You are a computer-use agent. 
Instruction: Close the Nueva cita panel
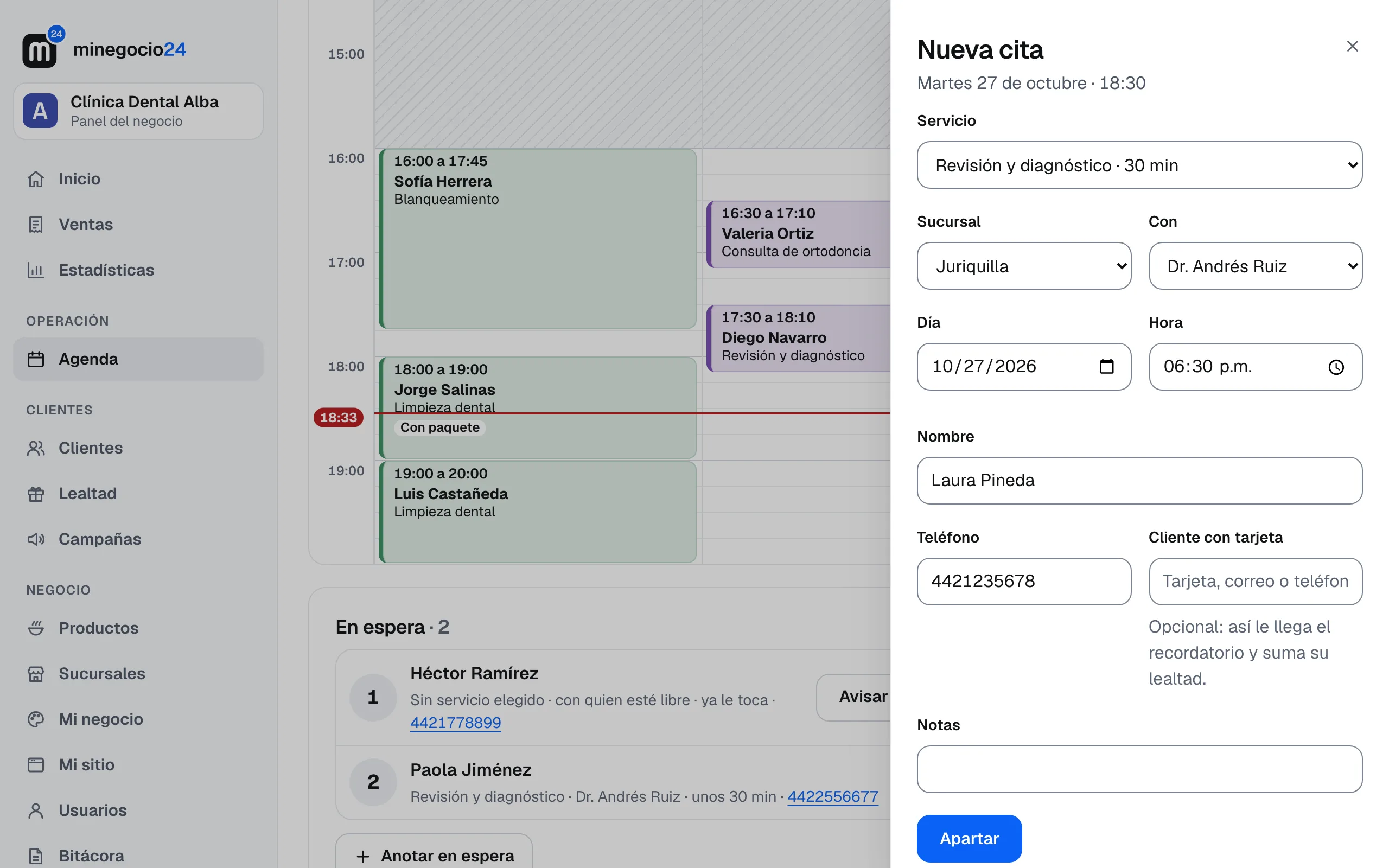(1352, 46)
